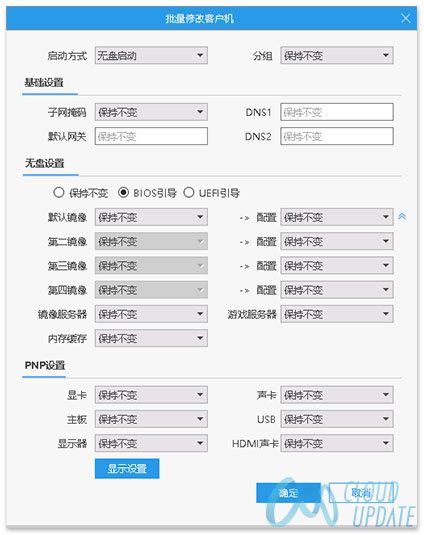424x535 pixels.
Task: Open the 子网掩码 dropdown
Action: click(151, 112)
